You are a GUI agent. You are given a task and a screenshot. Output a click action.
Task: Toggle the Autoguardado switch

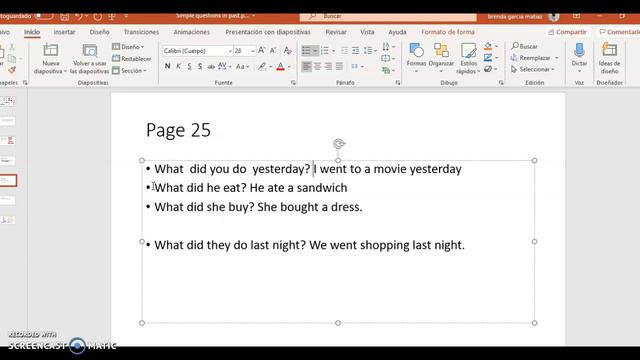click(x=44, y=16)
